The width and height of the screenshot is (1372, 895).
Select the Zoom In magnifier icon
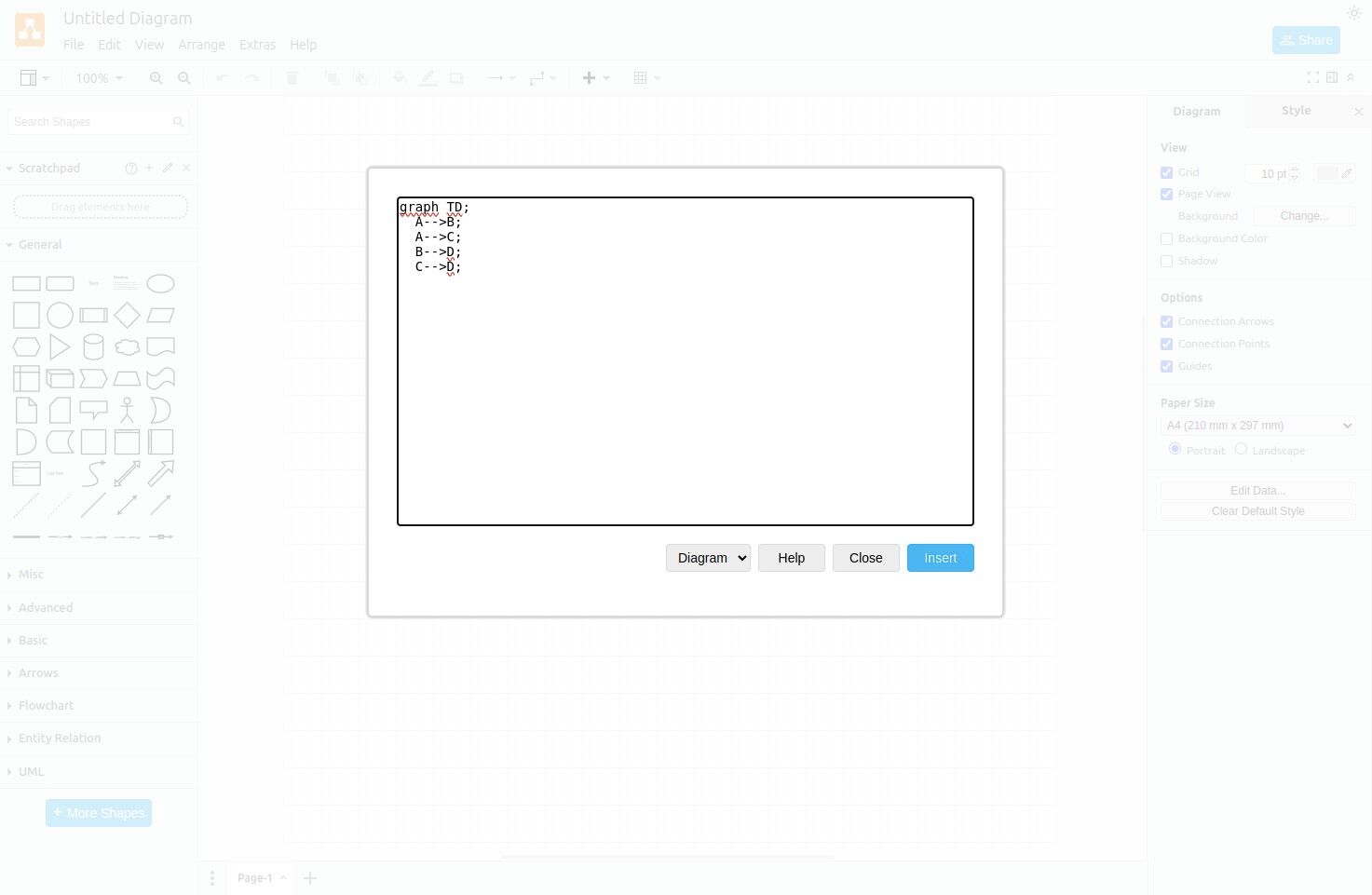click(156, 77)
